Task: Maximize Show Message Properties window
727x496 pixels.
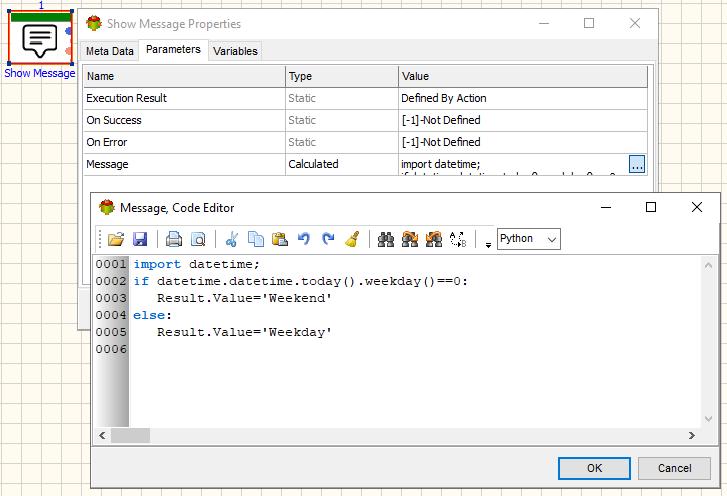Action: point(589,23)
